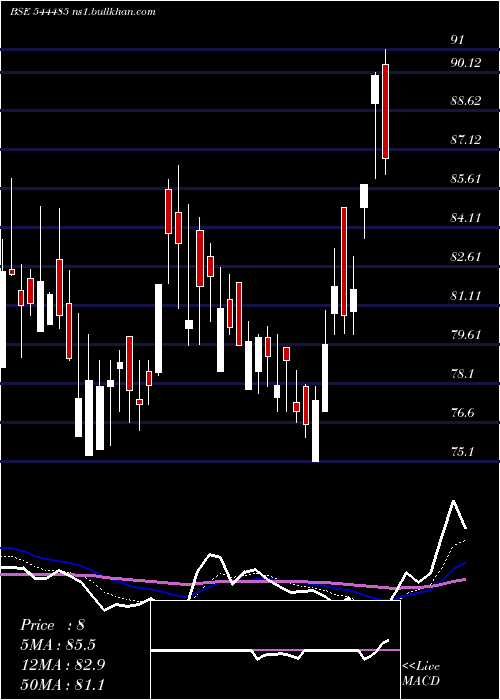
Task: Click the white MACD line peak at right
Action: [454, 501]
